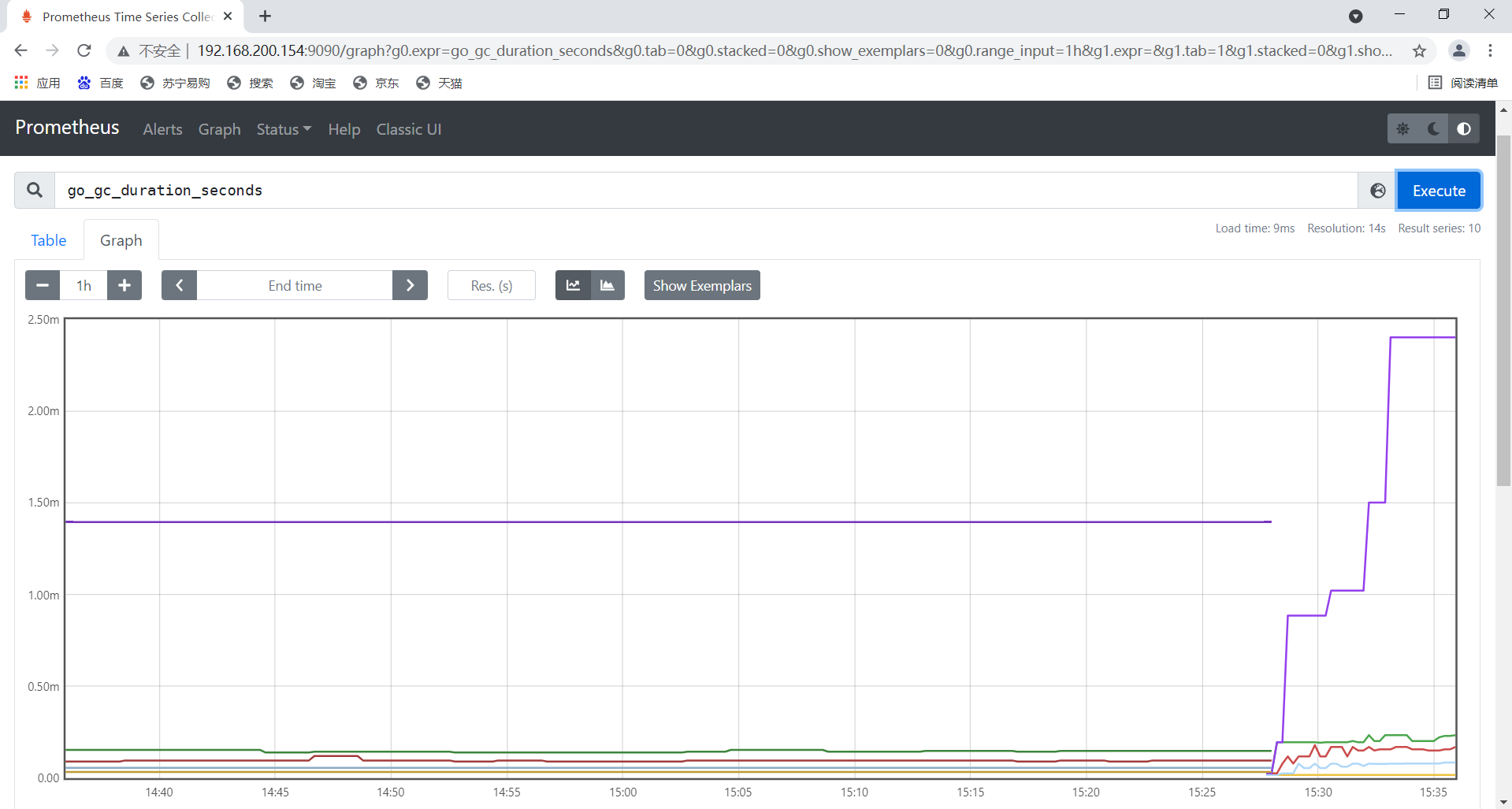This screenshot has width=1512, height=809.
Task: Switch to Classic UI
Action: click(x=408, y=129)
